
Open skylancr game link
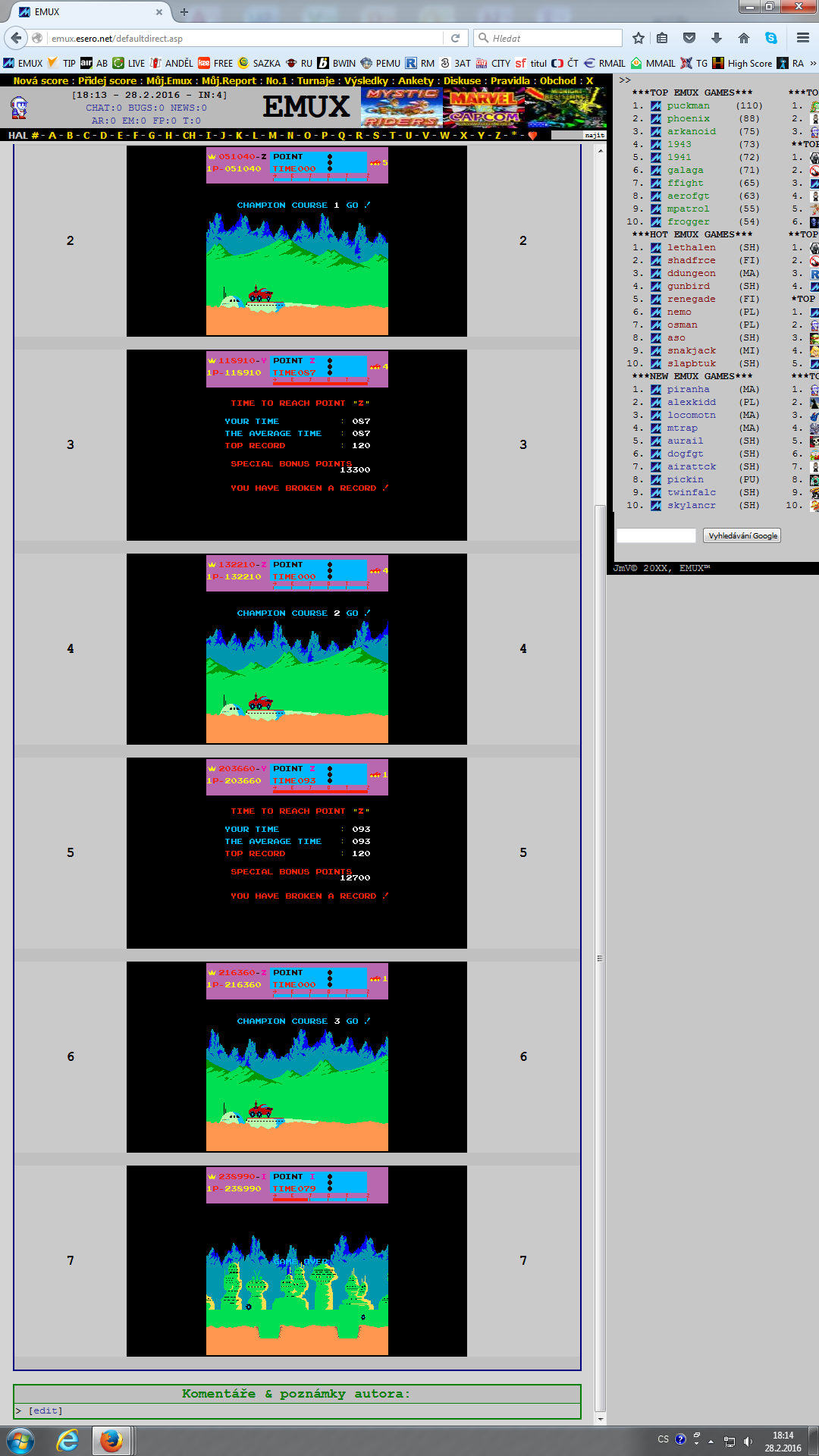click(x=691, y=505)
